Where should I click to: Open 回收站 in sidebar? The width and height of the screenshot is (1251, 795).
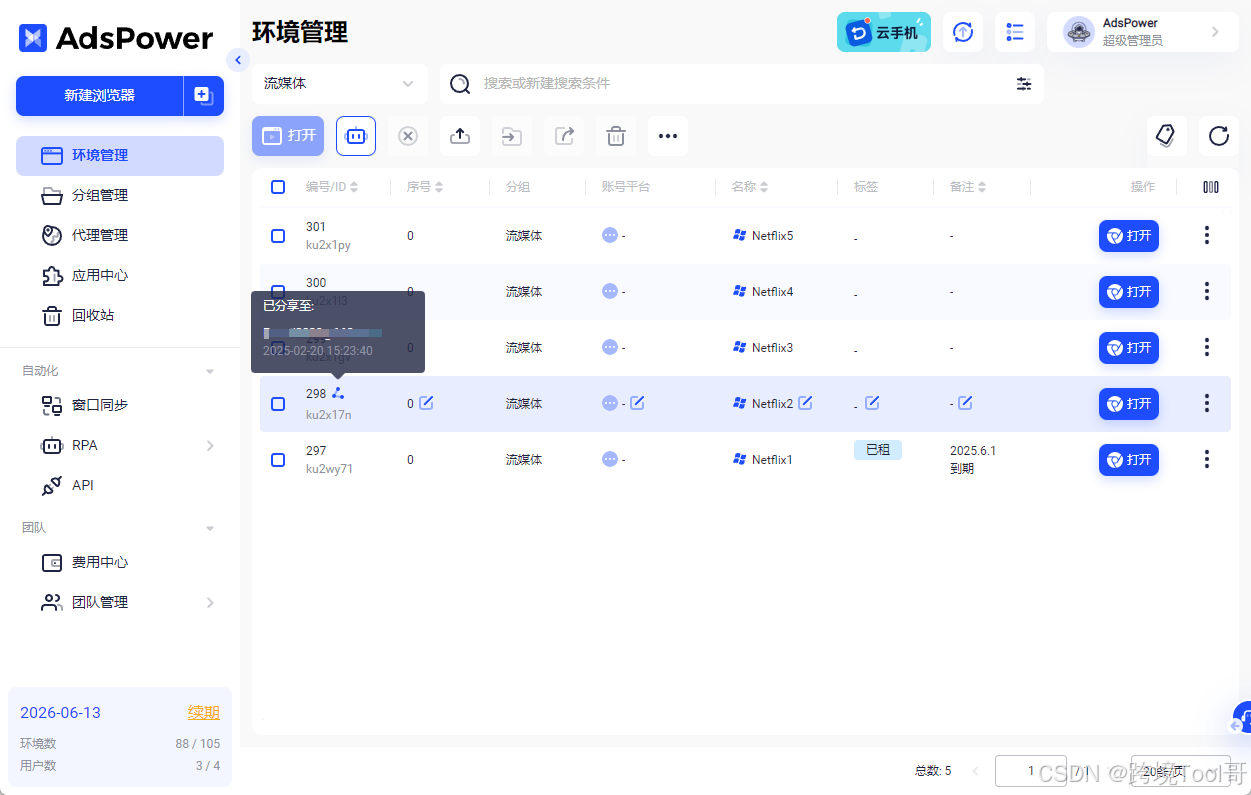pyautogui.click(x=120, y=316)
